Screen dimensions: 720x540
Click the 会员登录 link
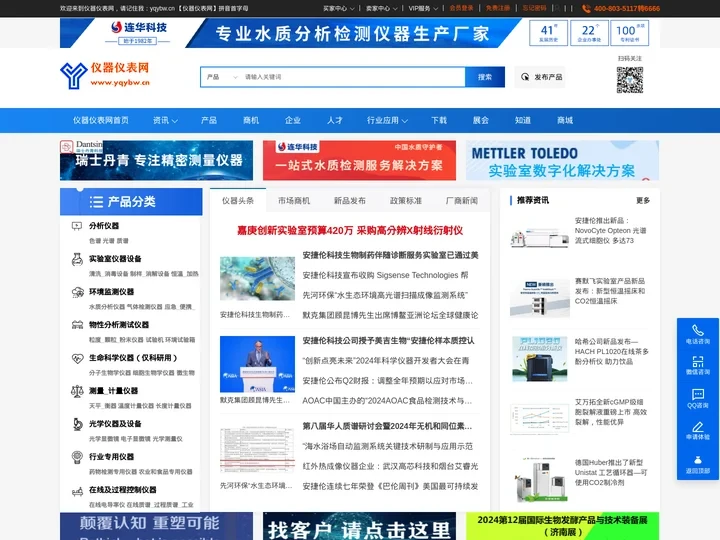[x=461, y=8]
